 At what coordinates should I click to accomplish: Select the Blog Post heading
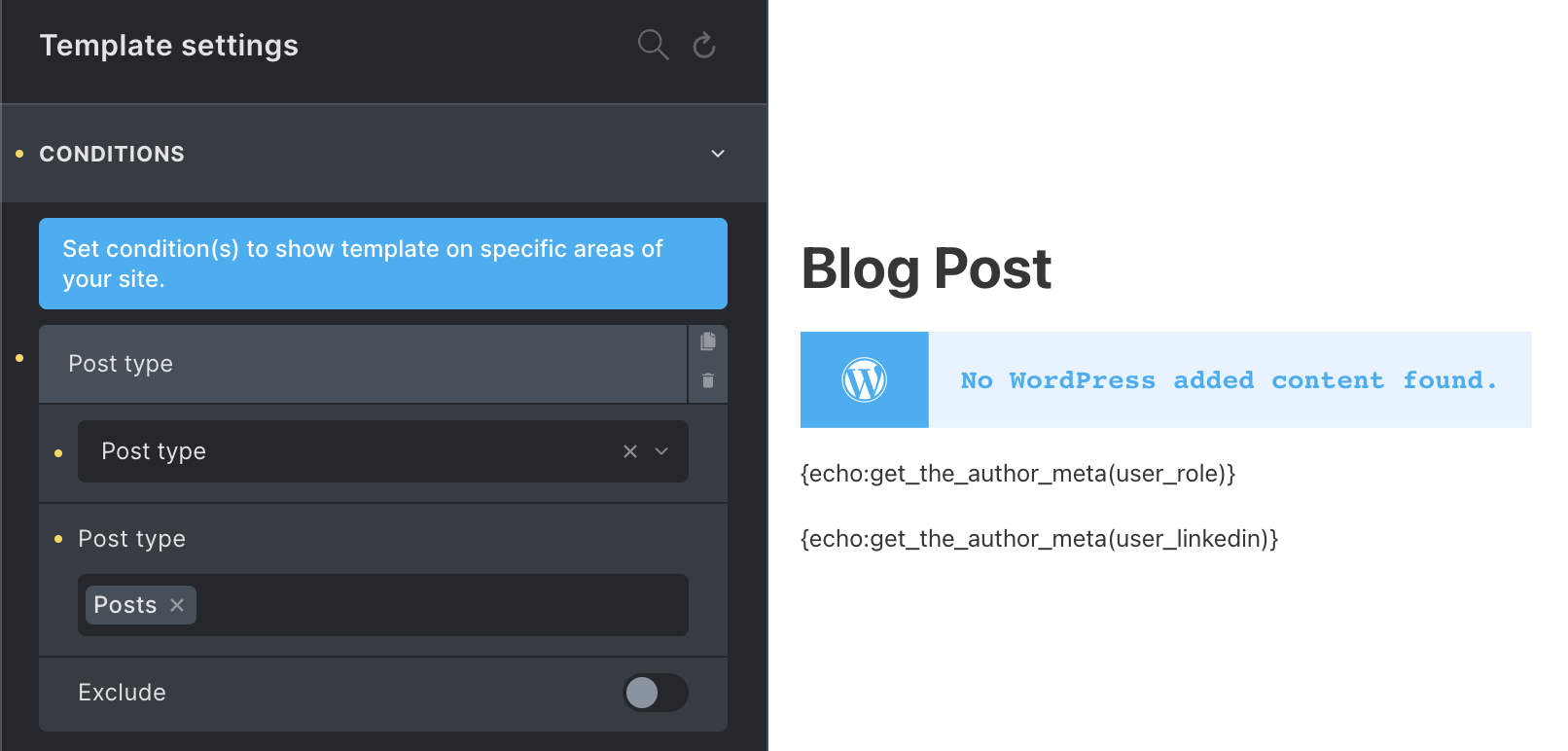coord(926,268)
